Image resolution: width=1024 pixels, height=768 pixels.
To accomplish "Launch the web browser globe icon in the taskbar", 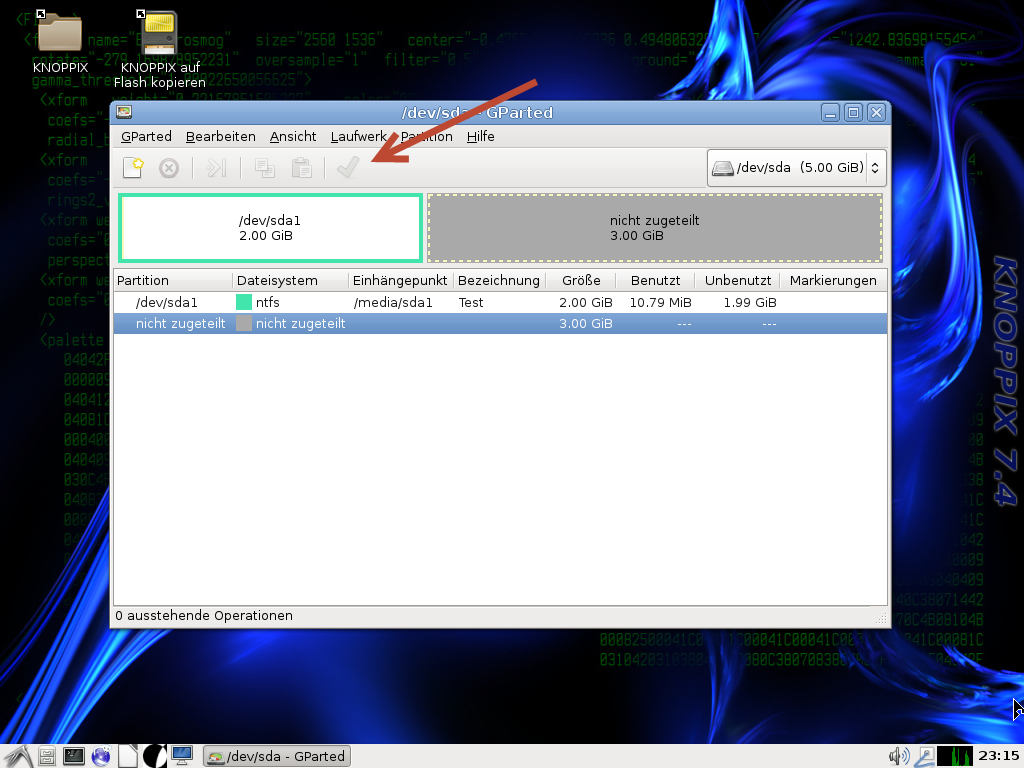I will click(101, 756).
